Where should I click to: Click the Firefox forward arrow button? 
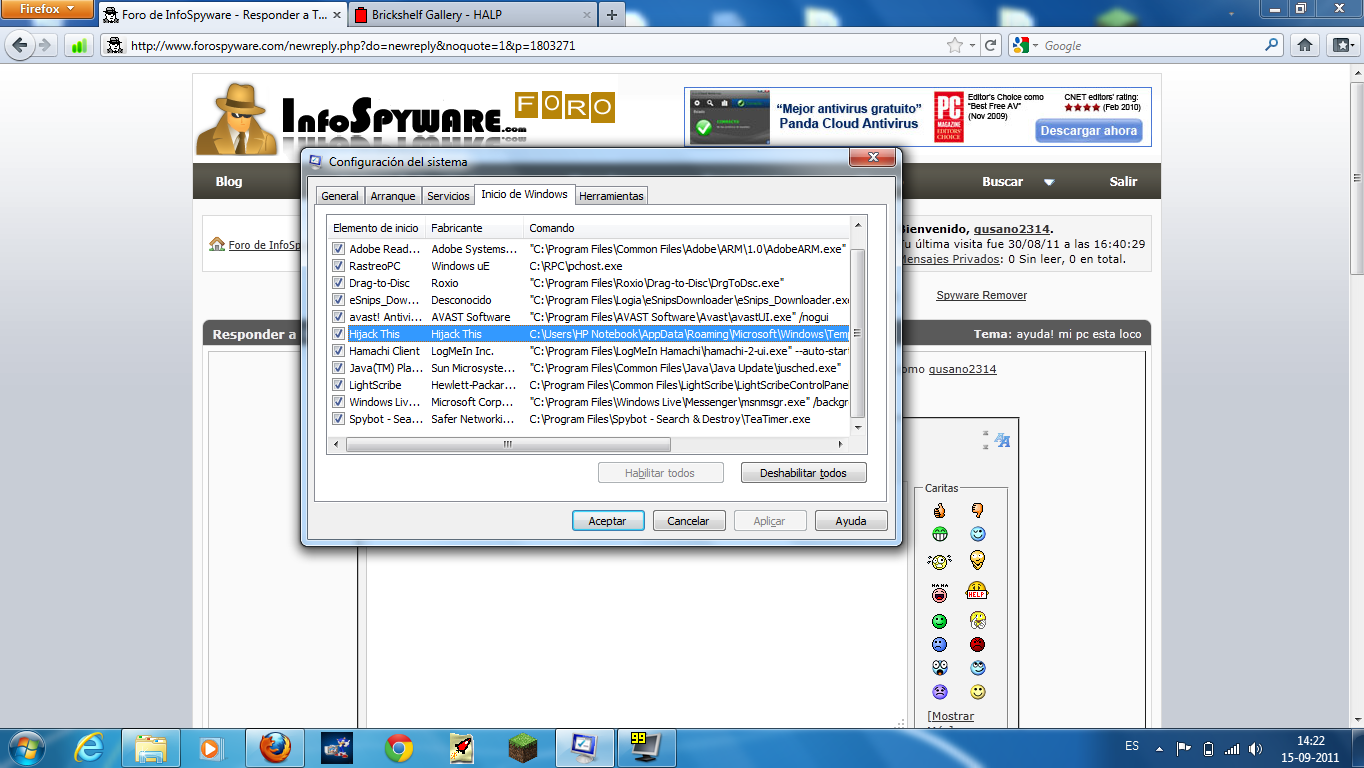click(x=44, y=45)
